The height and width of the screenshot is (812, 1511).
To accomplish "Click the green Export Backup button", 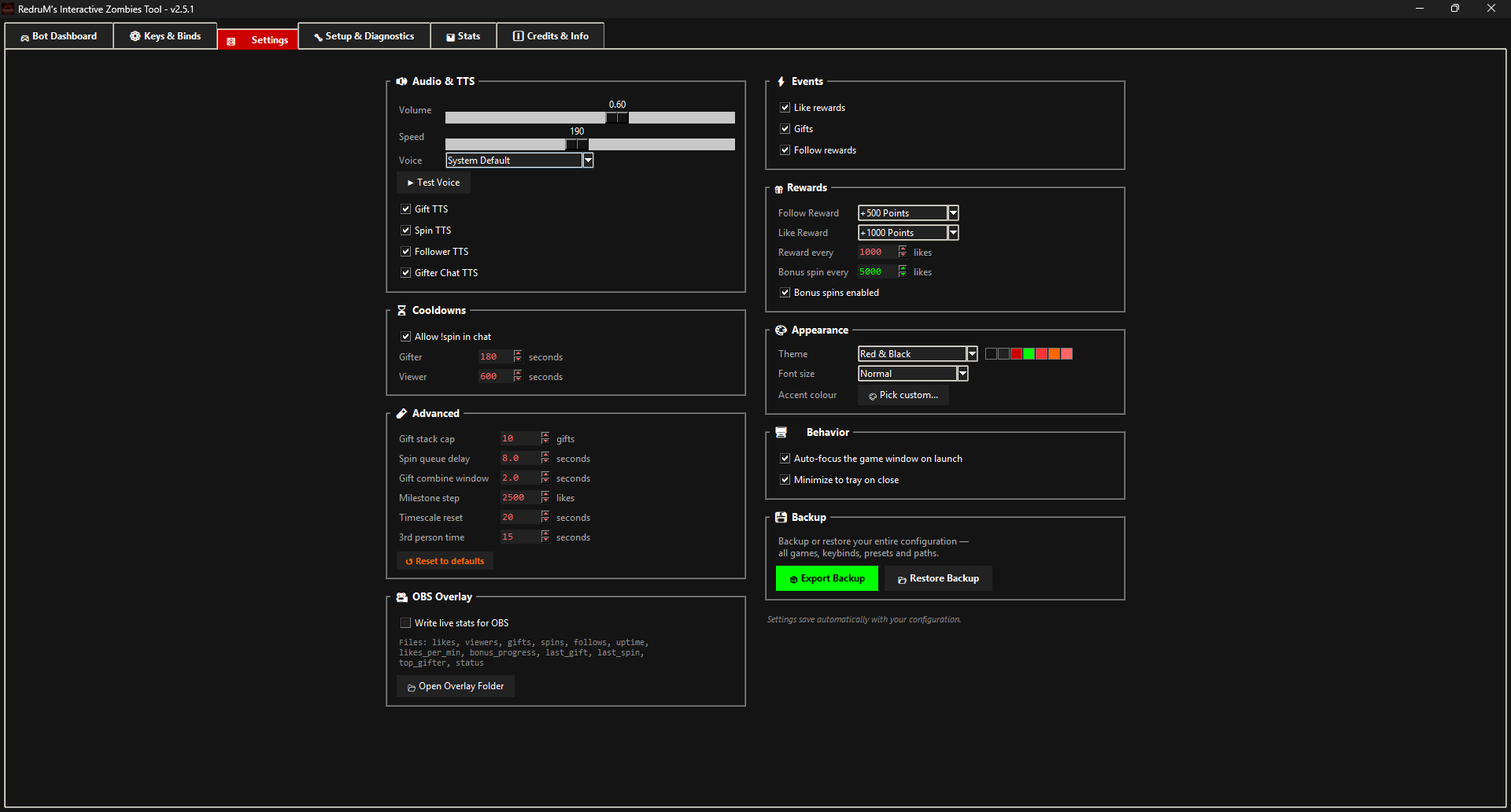I will pyautogui.click(x=827, y=579).
